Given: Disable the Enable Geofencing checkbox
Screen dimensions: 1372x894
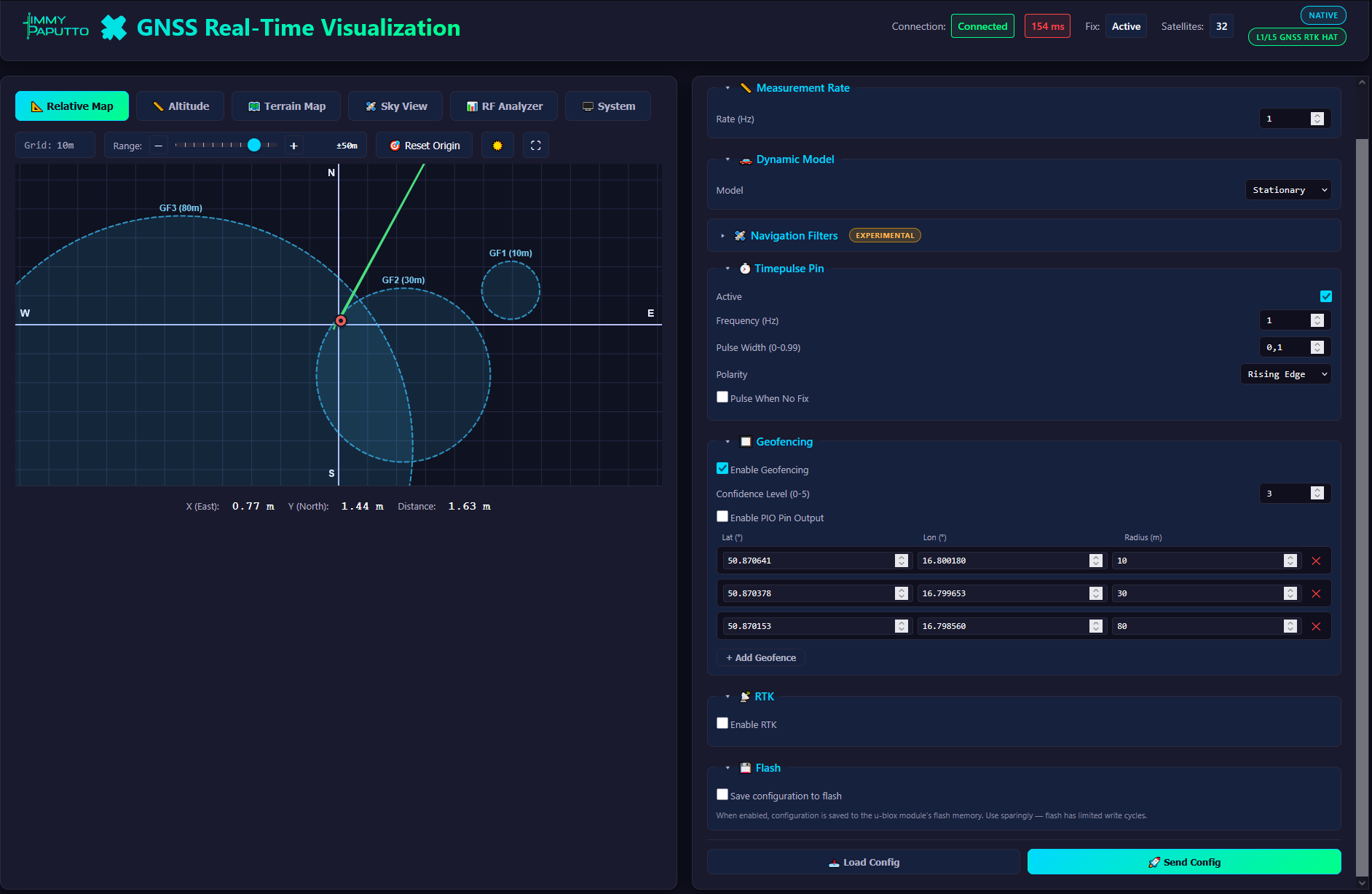Looking at the screenshot, I should [722, 469].
